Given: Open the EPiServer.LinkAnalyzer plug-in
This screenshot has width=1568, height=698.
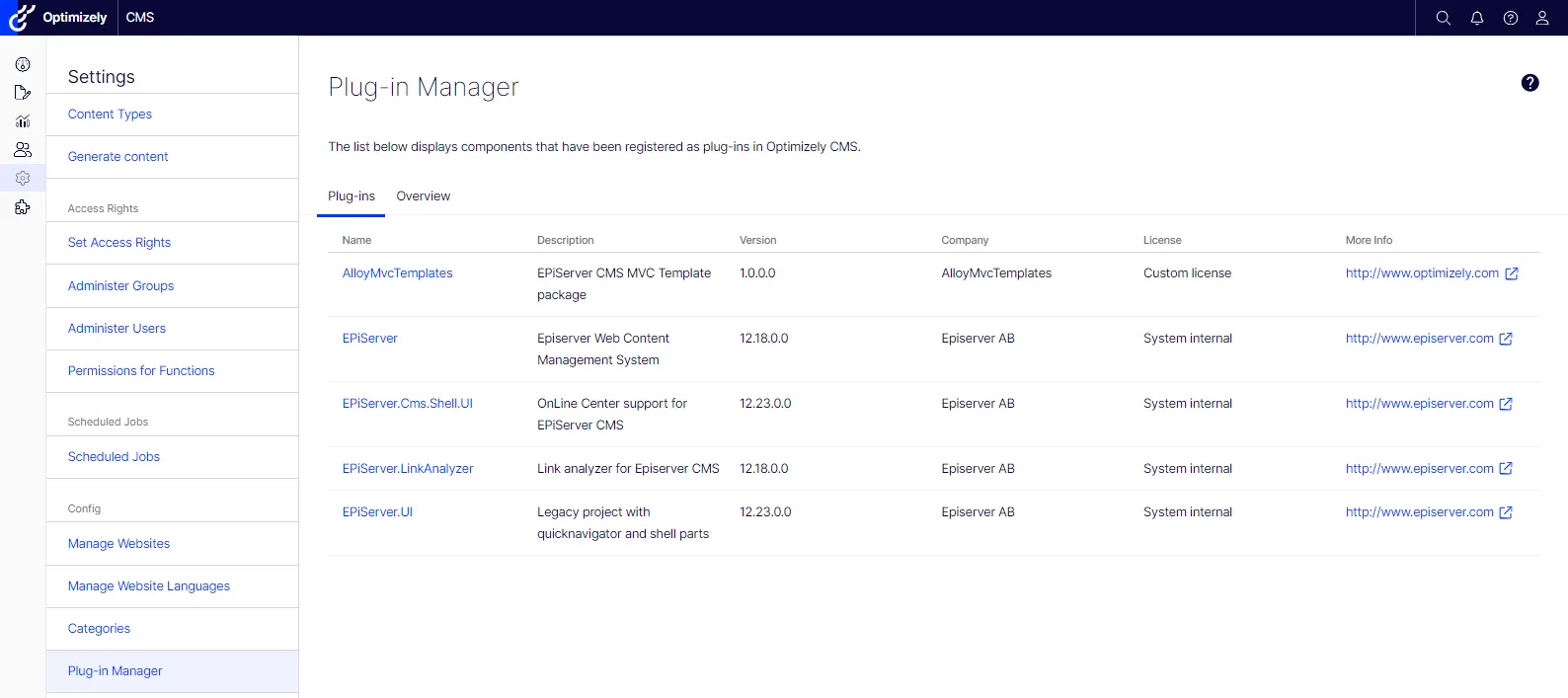Looking at the screenshot, I should (x=408, y=469).
